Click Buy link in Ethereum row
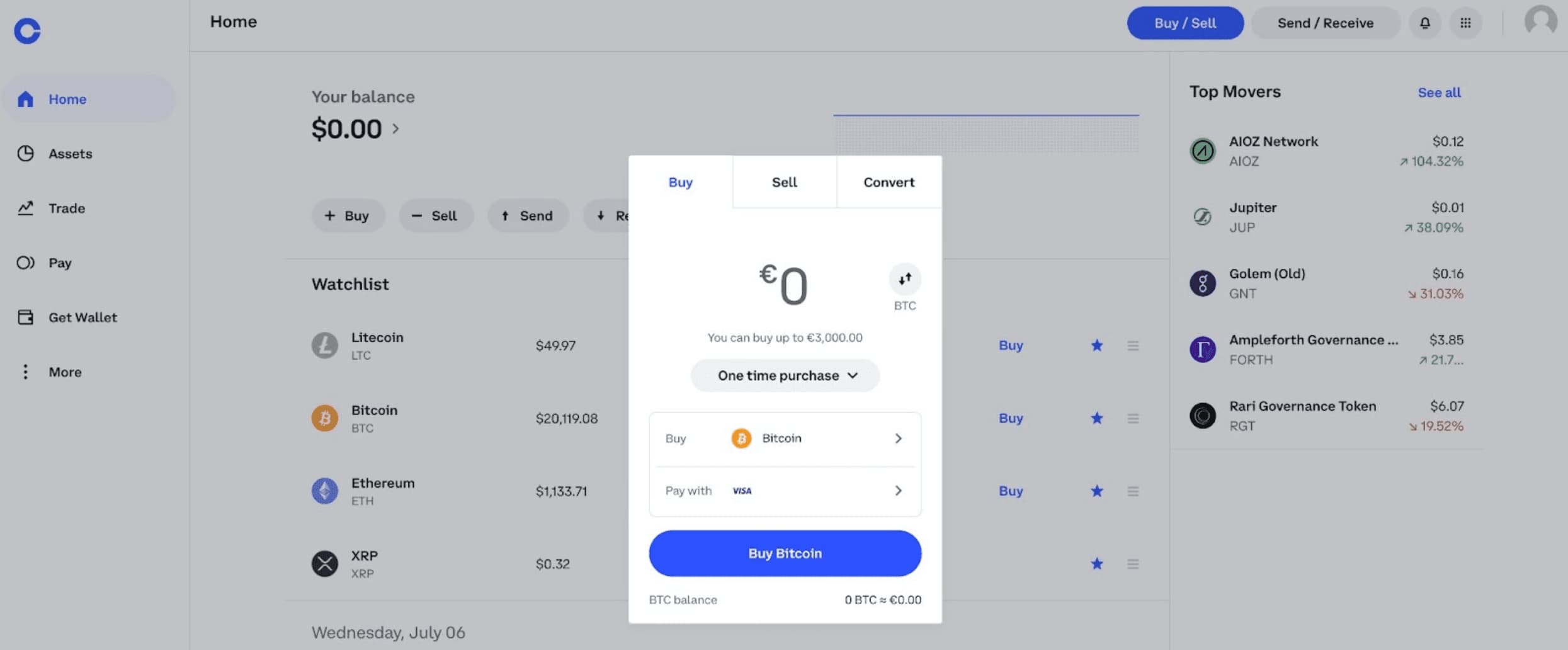 [x=1011, y=491]
